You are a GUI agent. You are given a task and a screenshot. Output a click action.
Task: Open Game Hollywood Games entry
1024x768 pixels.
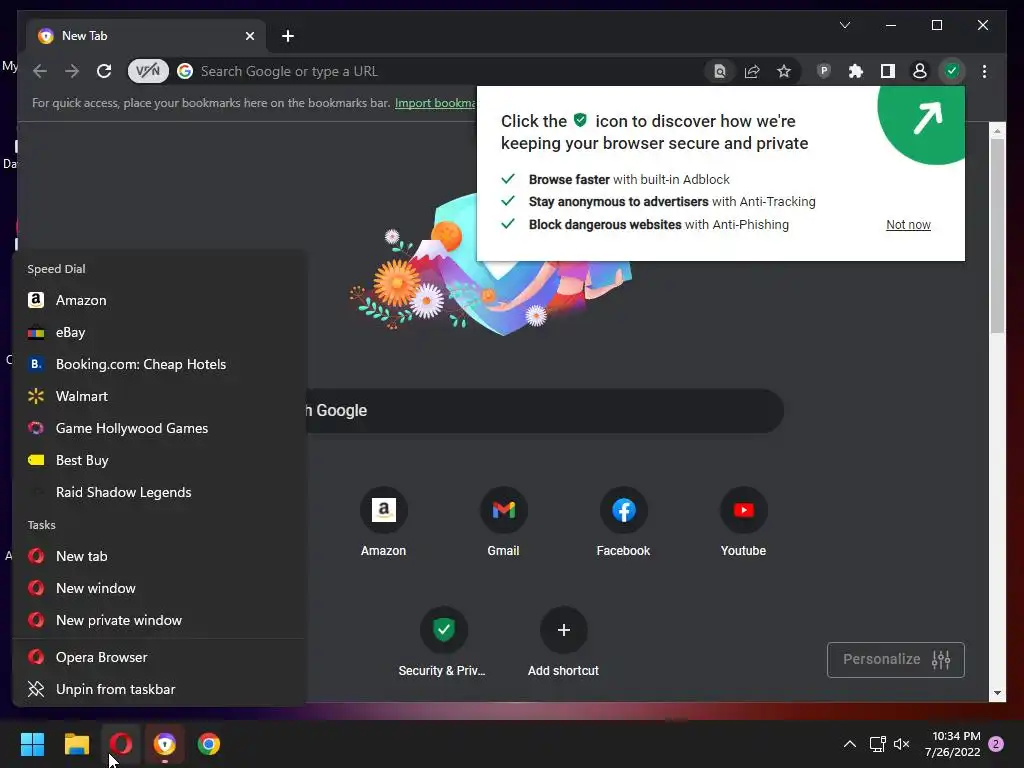[x=159, y=428]
